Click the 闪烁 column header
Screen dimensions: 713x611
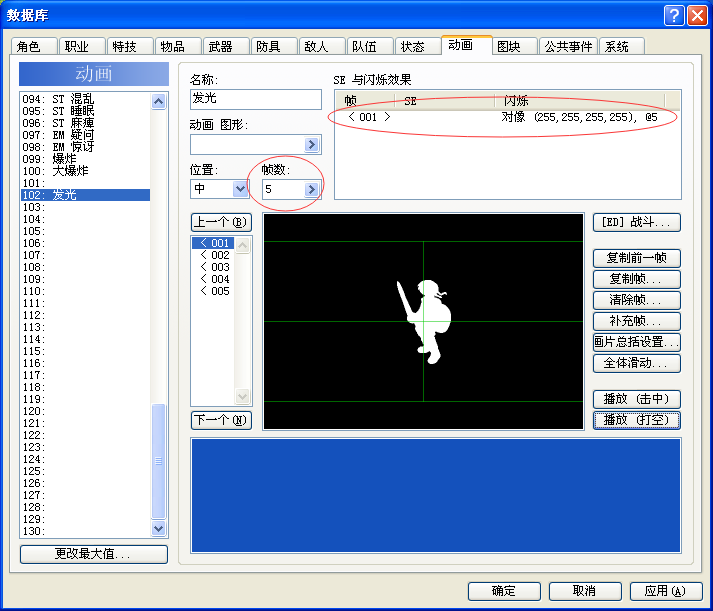point(580,100)
